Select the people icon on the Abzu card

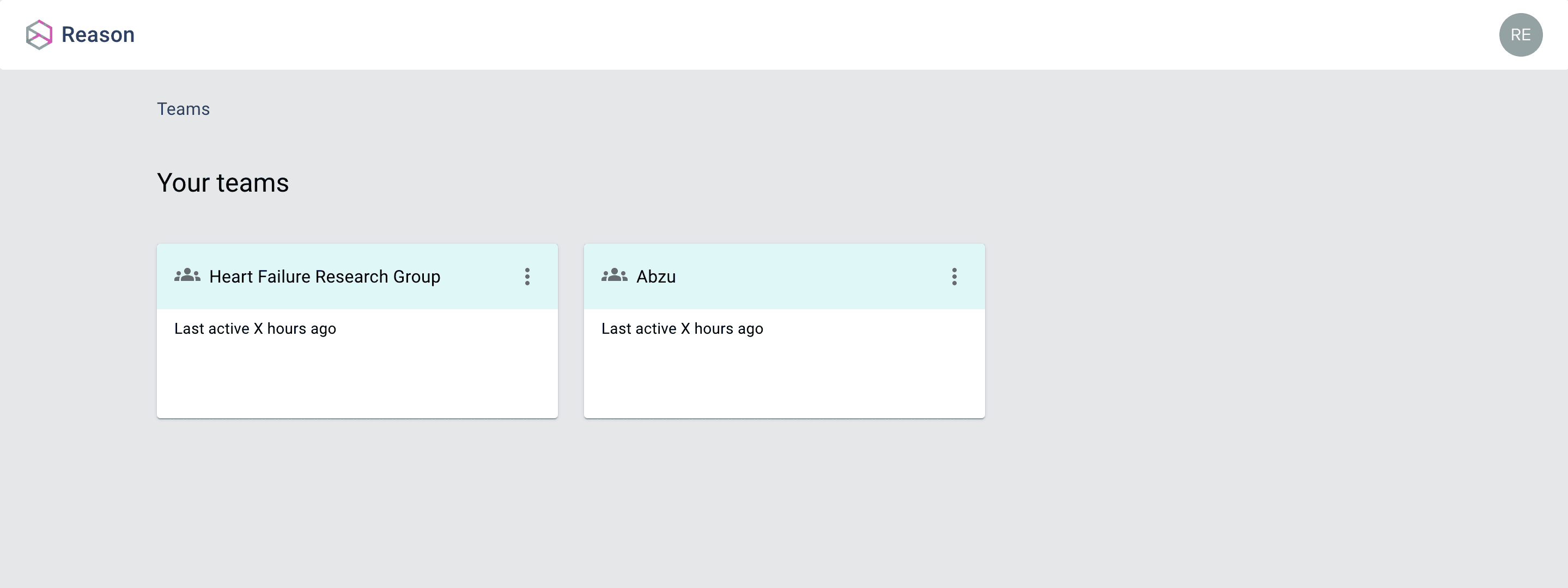click(615, 276)
